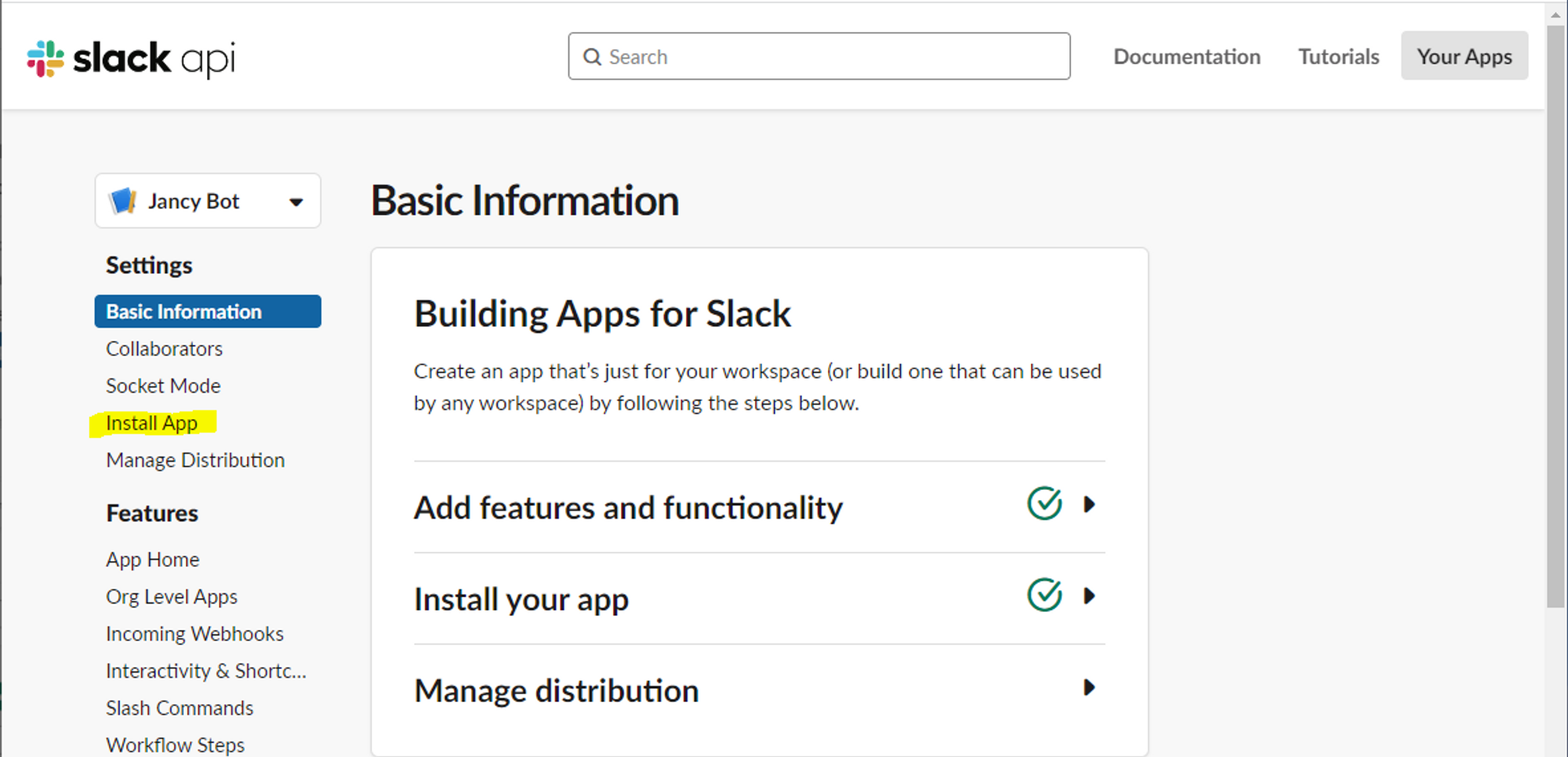The width and height of the screenshot is (1568, 757).
Task: Expand the Install your app section
Action: pyautogui.click(x=1089, y=596)
